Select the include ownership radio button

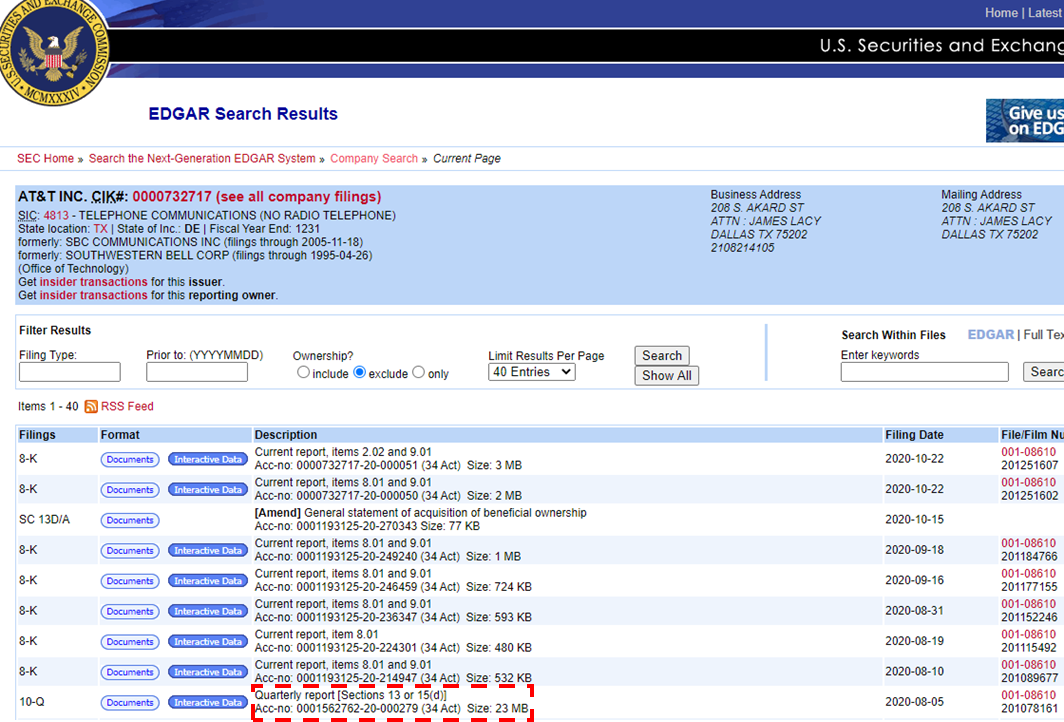[303, 373]
